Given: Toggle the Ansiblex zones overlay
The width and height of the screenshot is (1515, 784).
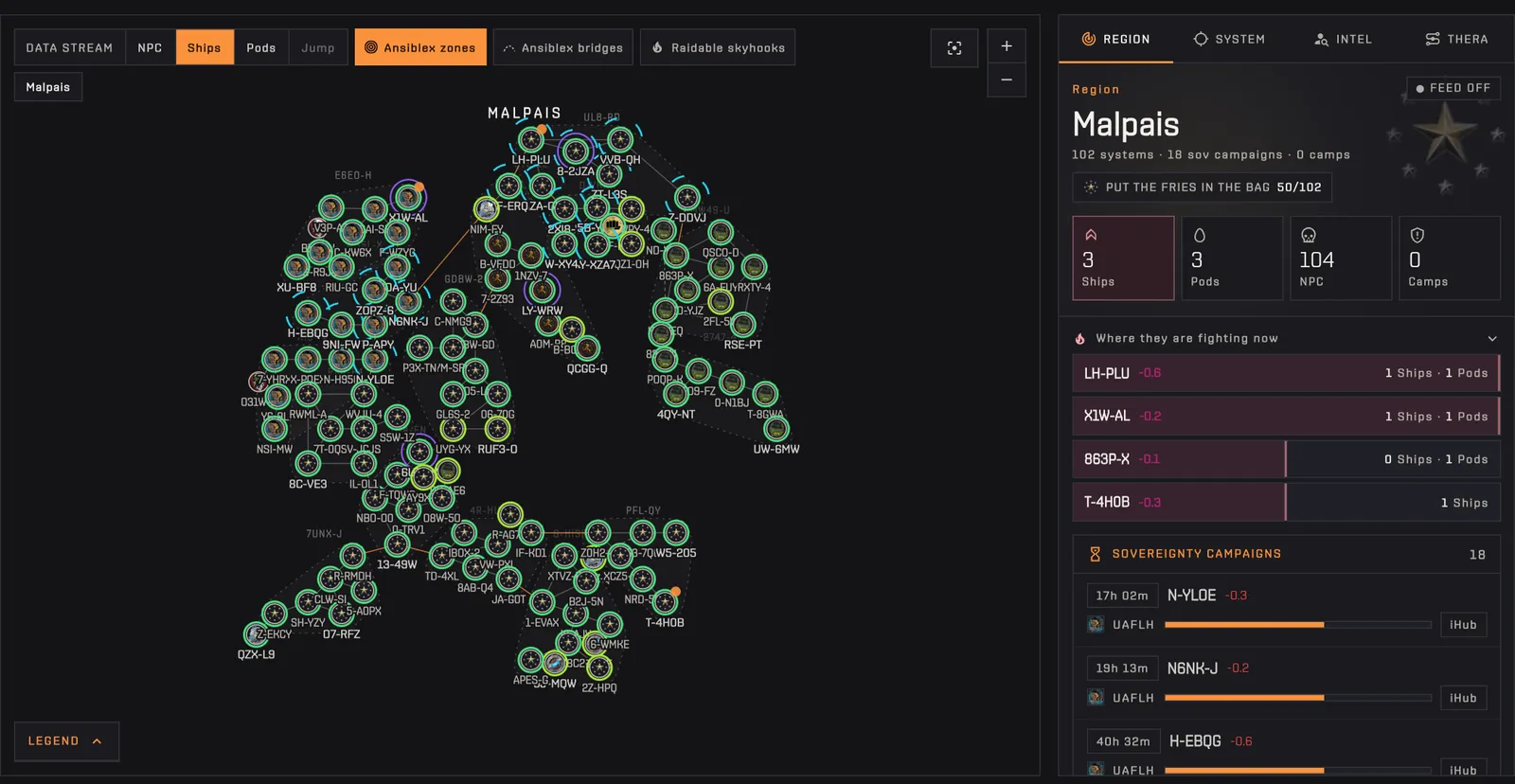Looking at the screenshot, I should click(x=420, y=47).
